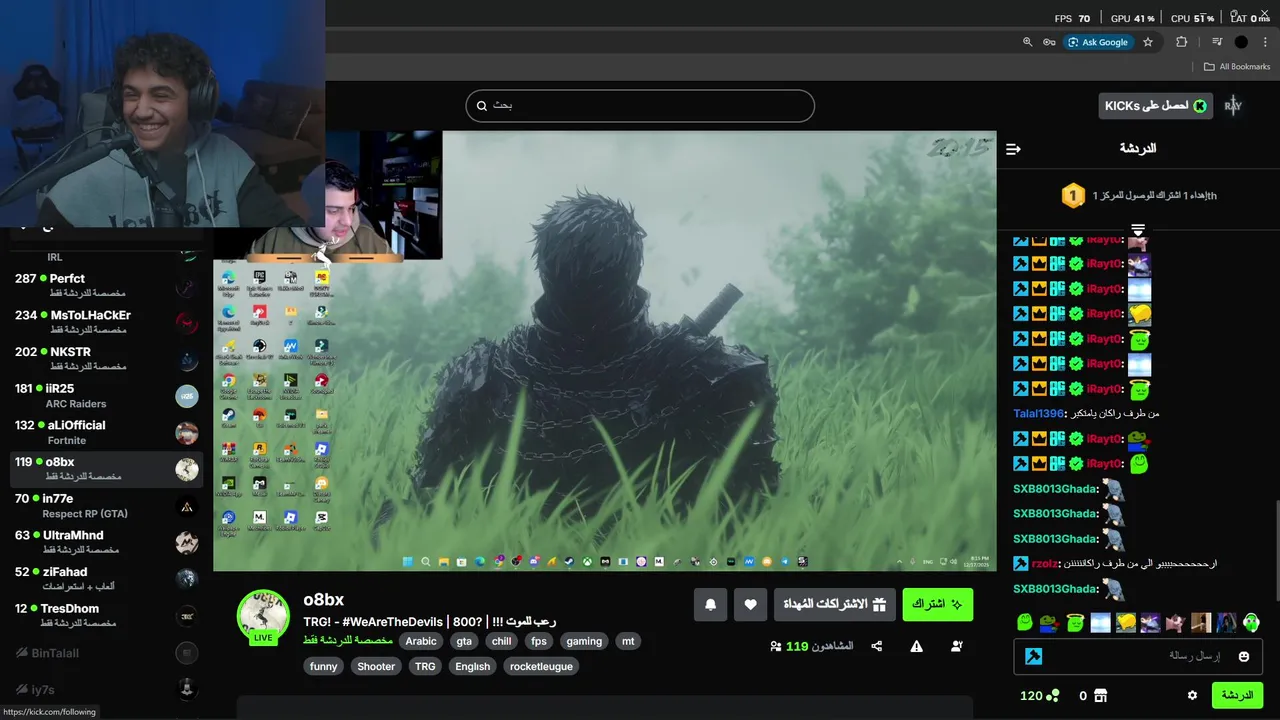The height and width of the screenshot is (720, 1280).
Task: Insert green headphones emote in quick bar
Action: tap(1251, 622)
